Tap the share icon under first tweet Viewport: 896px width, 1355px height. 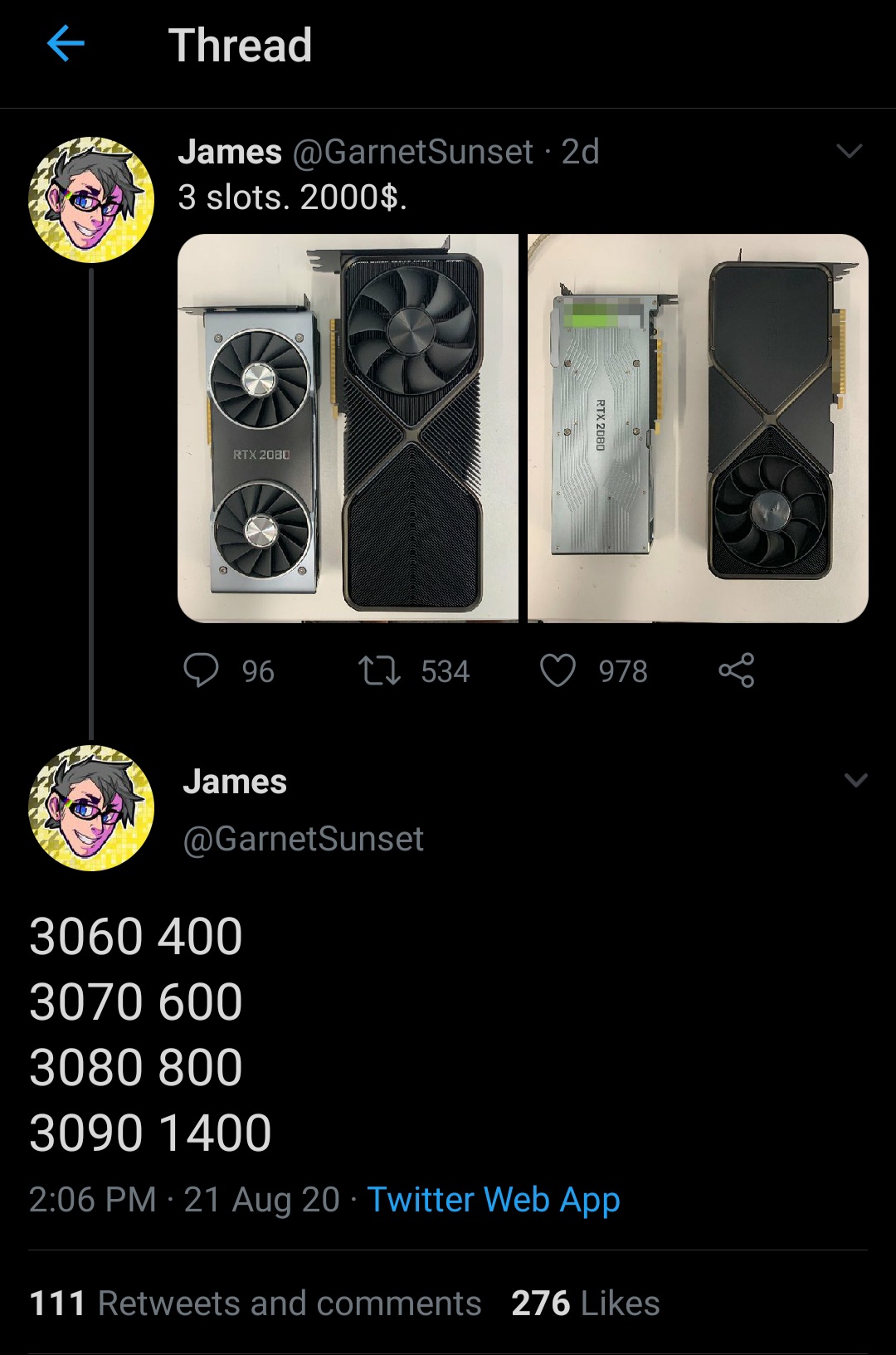click(x=737, y=670)
